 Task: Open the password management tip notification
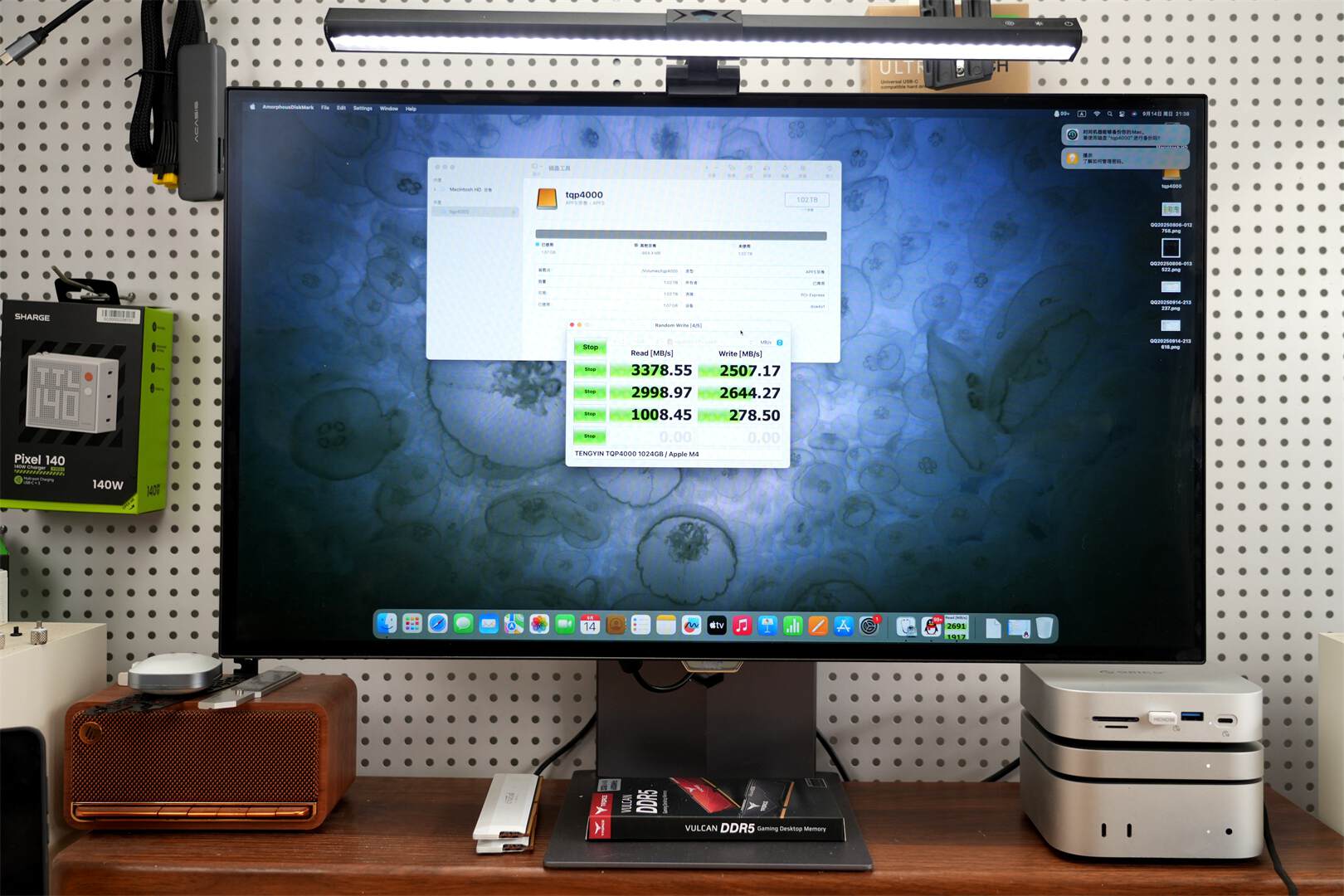point(1125,158)
